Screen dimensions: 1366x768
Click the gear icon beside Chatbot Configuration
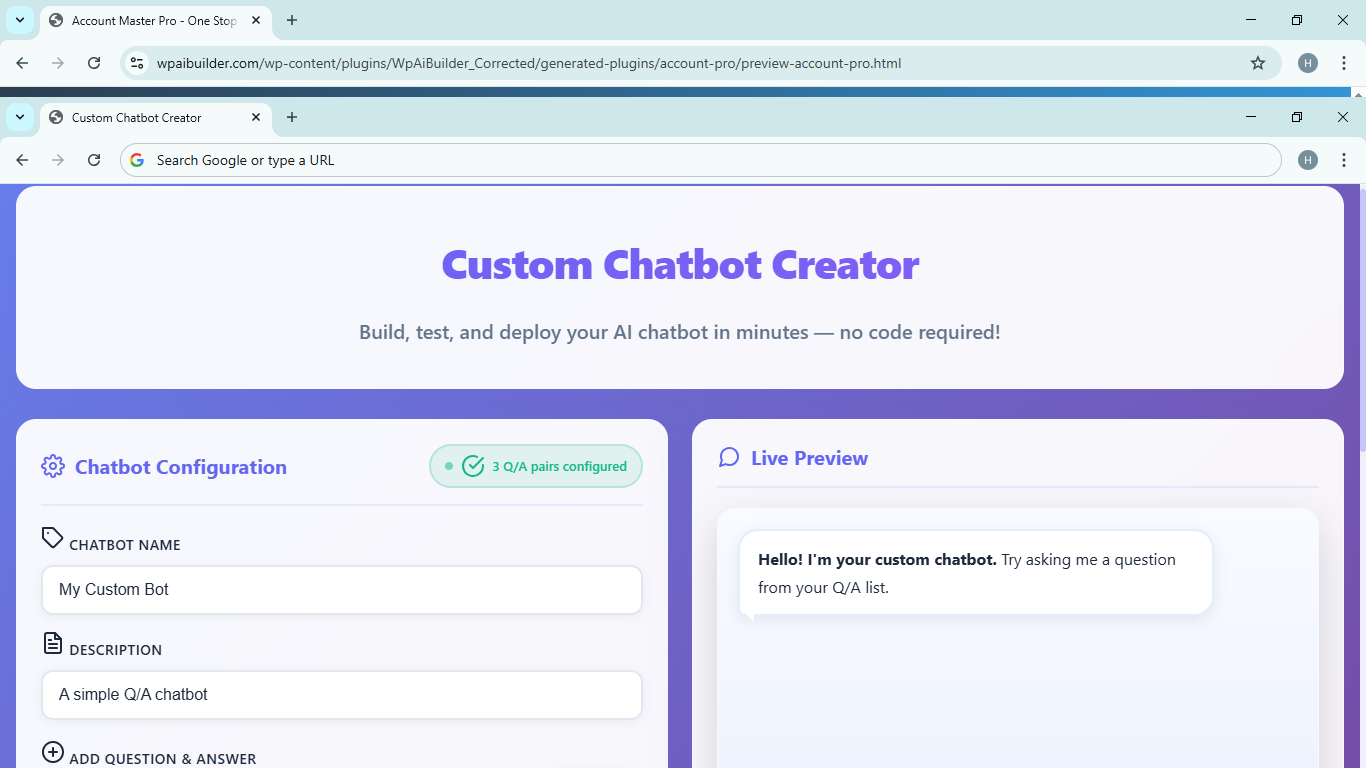(x=53, y=466)
